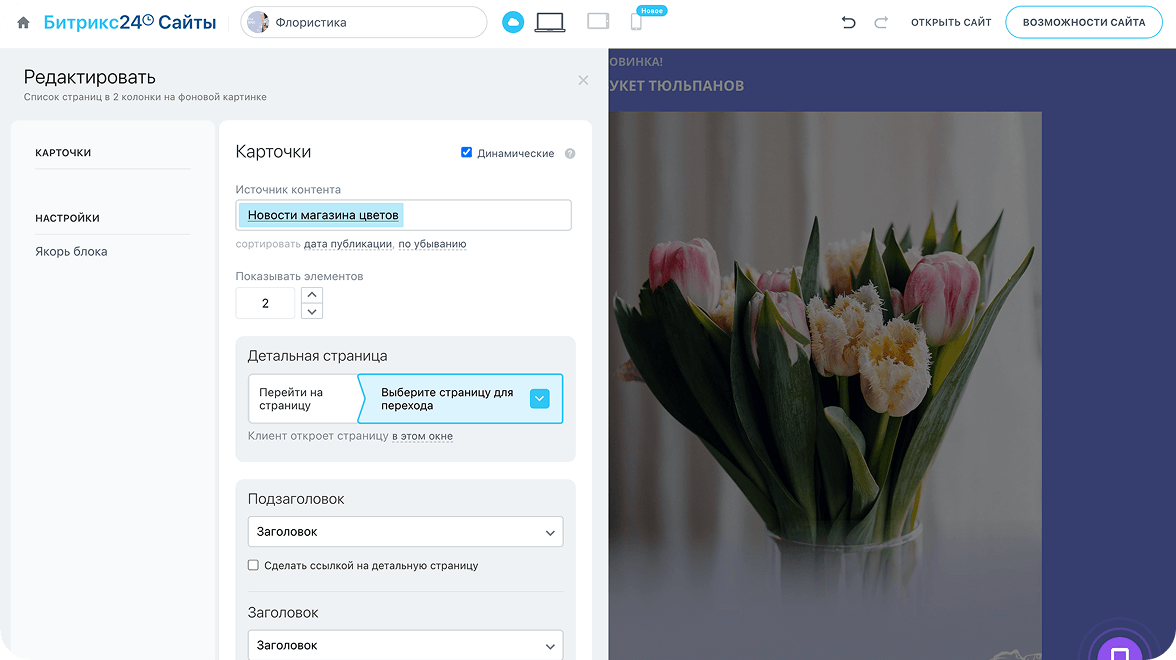Enable Сделать ссылкой на детальную страницу

[253, 565]
